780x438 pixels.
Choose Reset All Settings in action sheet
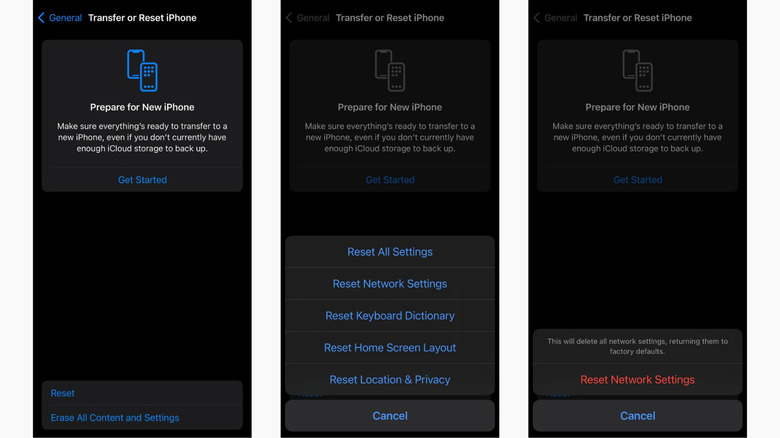[390, 252]
